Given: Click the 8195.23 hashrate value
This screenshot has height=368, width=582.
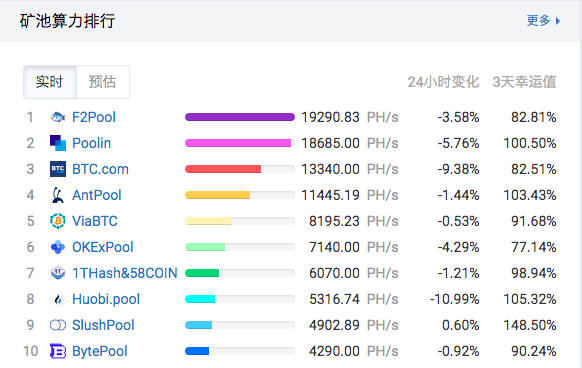Looking at the screenshot, I should tap(334, 221).
